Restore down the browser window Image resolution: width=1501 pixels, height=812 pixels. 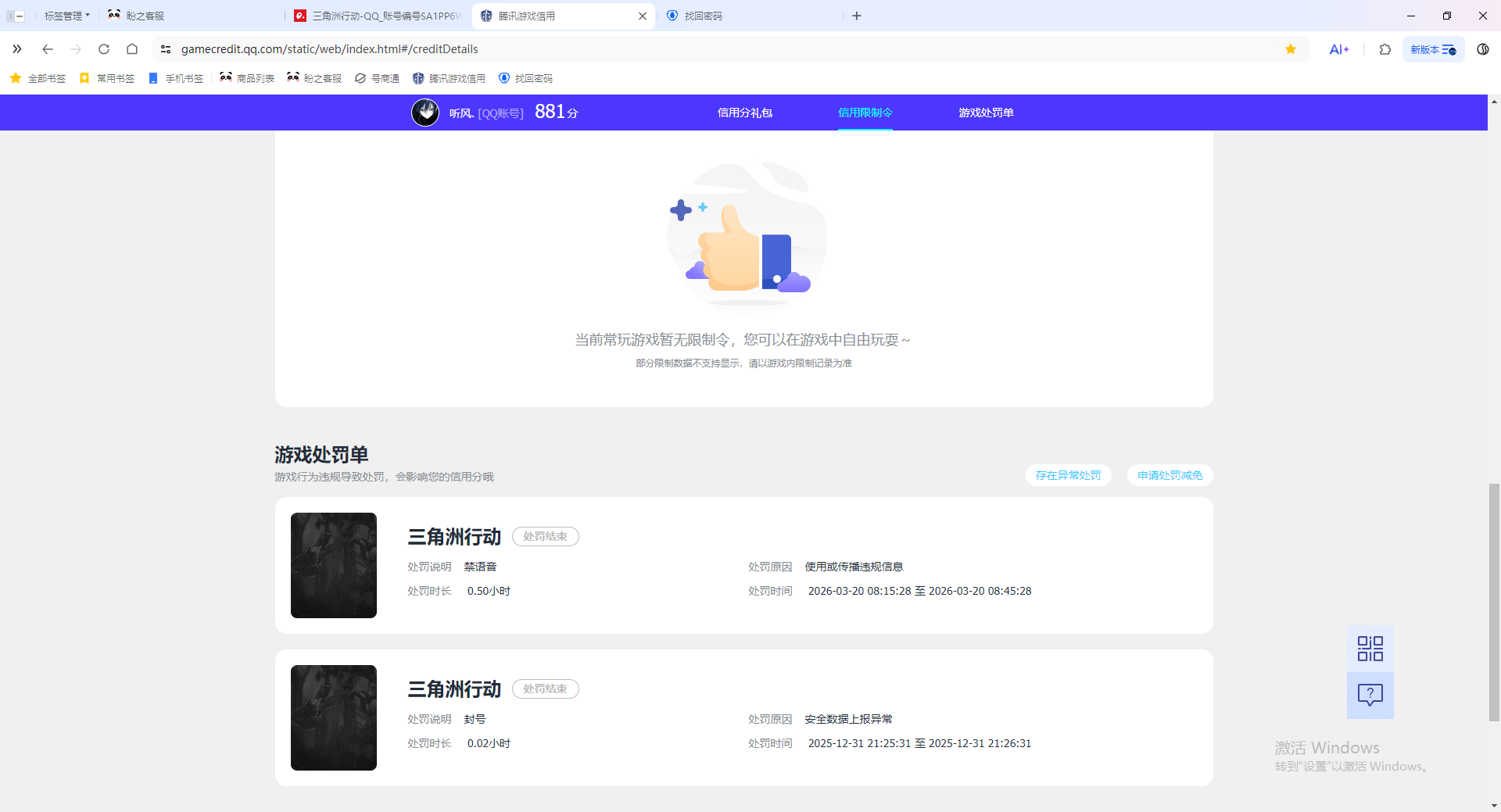pyautogui.click(x=1447, y=16)
